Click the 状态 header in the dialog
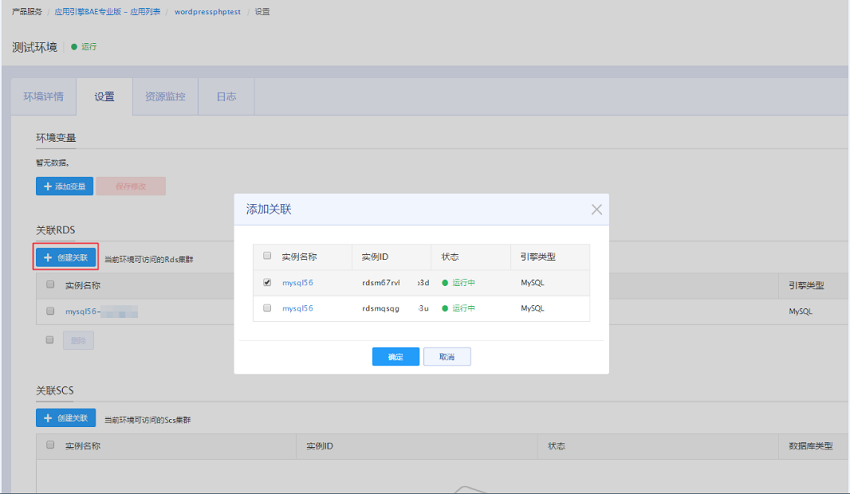The image size is (850, 494). pyautogui.click(x=450, y=256)
